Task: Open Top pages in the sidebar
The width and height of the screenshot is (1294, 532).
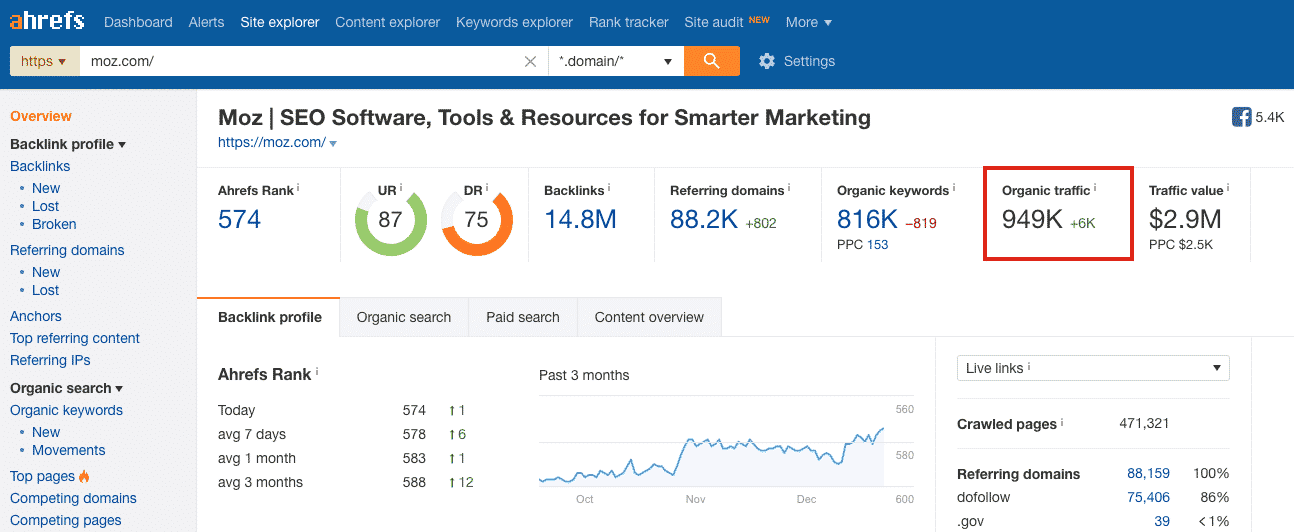Action: coord(42,476)
